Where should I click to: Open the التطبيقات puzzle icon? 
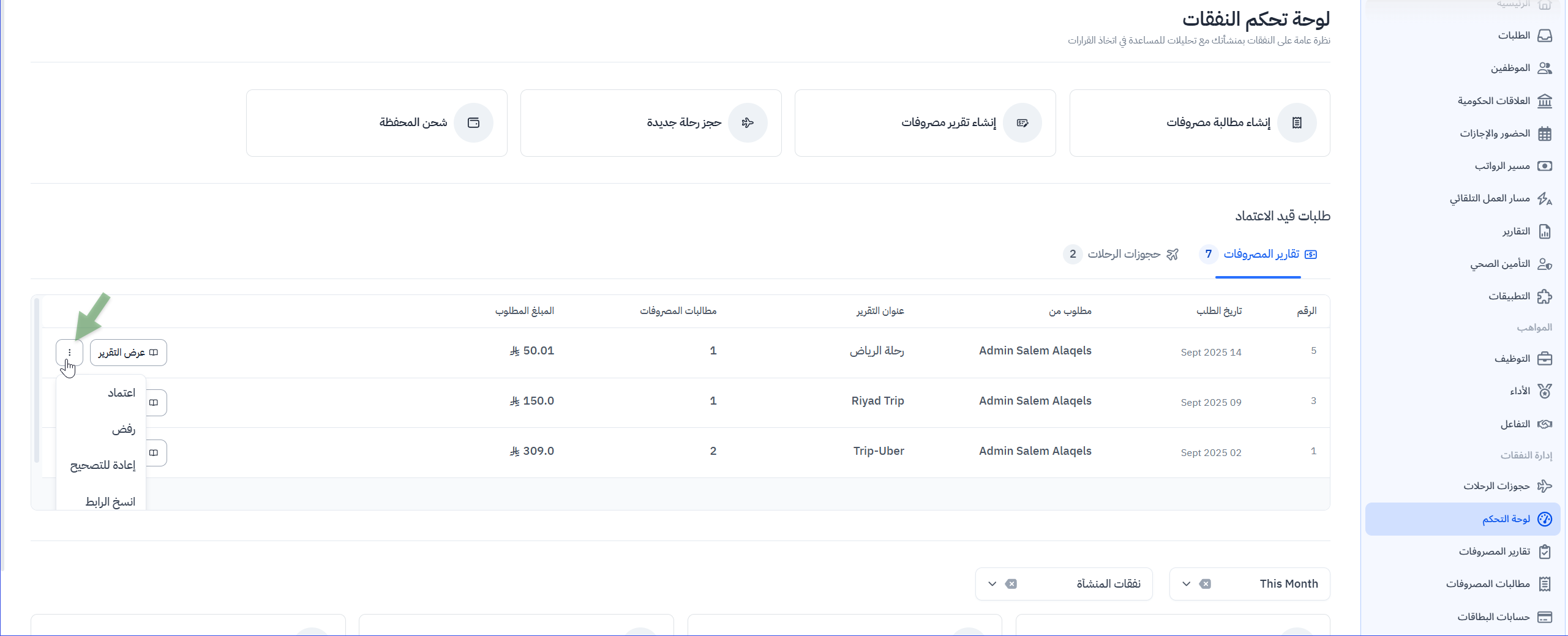(x=1545, y=296)
